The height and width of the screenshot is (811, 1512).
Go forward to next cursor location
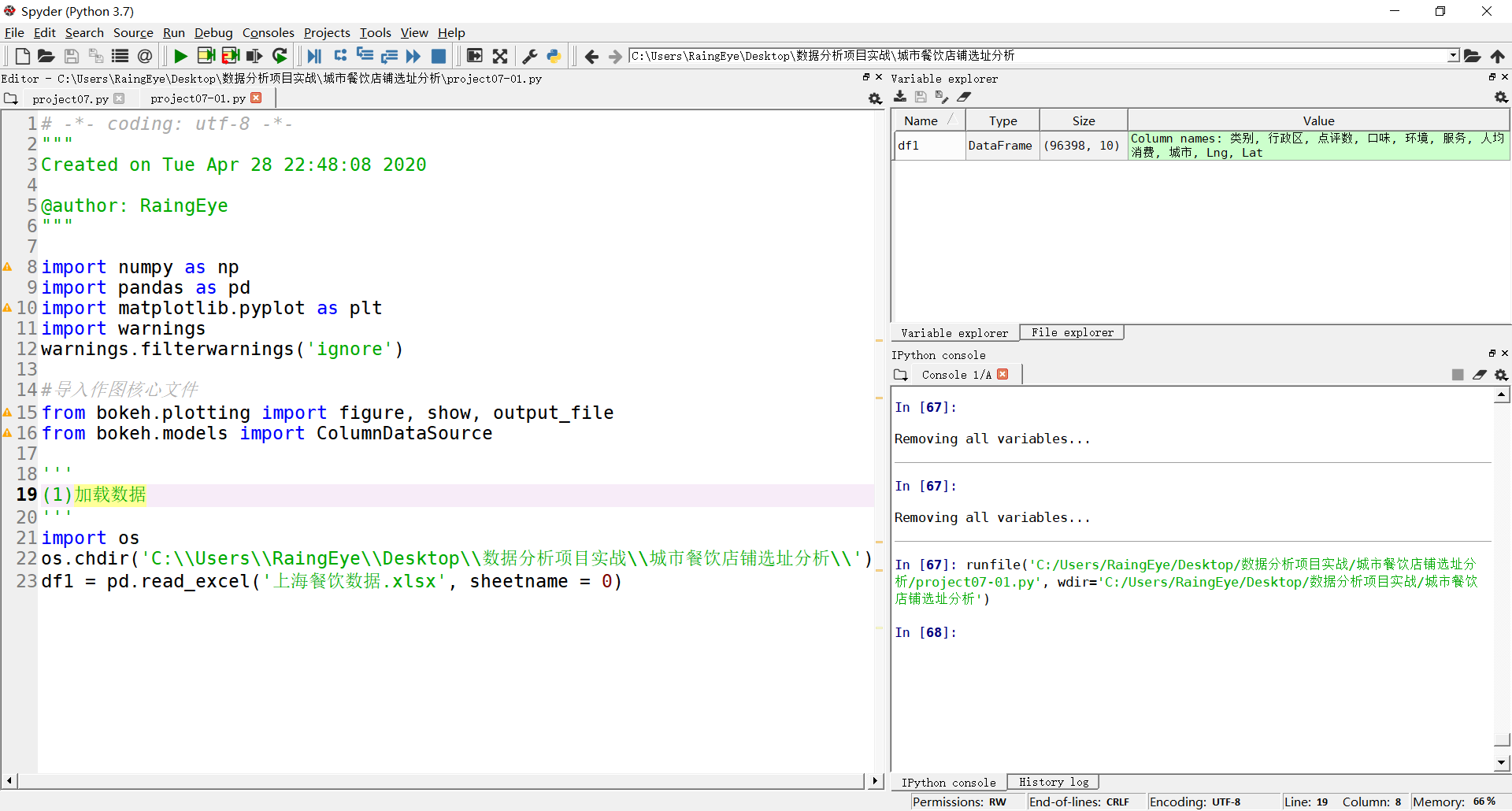615,56
